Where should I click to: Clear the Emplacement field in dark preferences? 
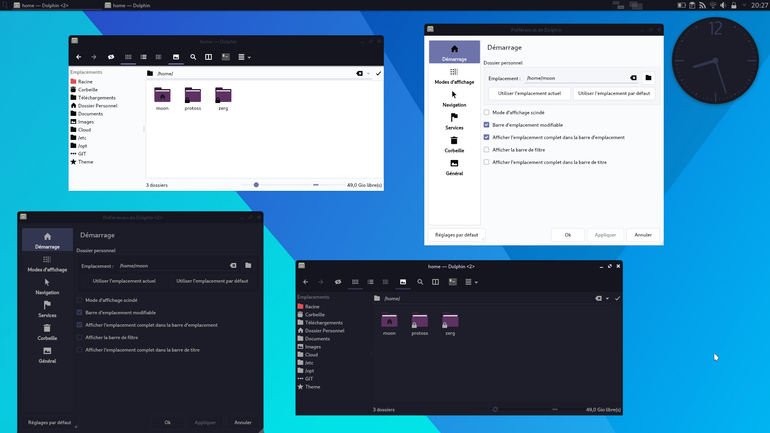[x=233, y=266]
